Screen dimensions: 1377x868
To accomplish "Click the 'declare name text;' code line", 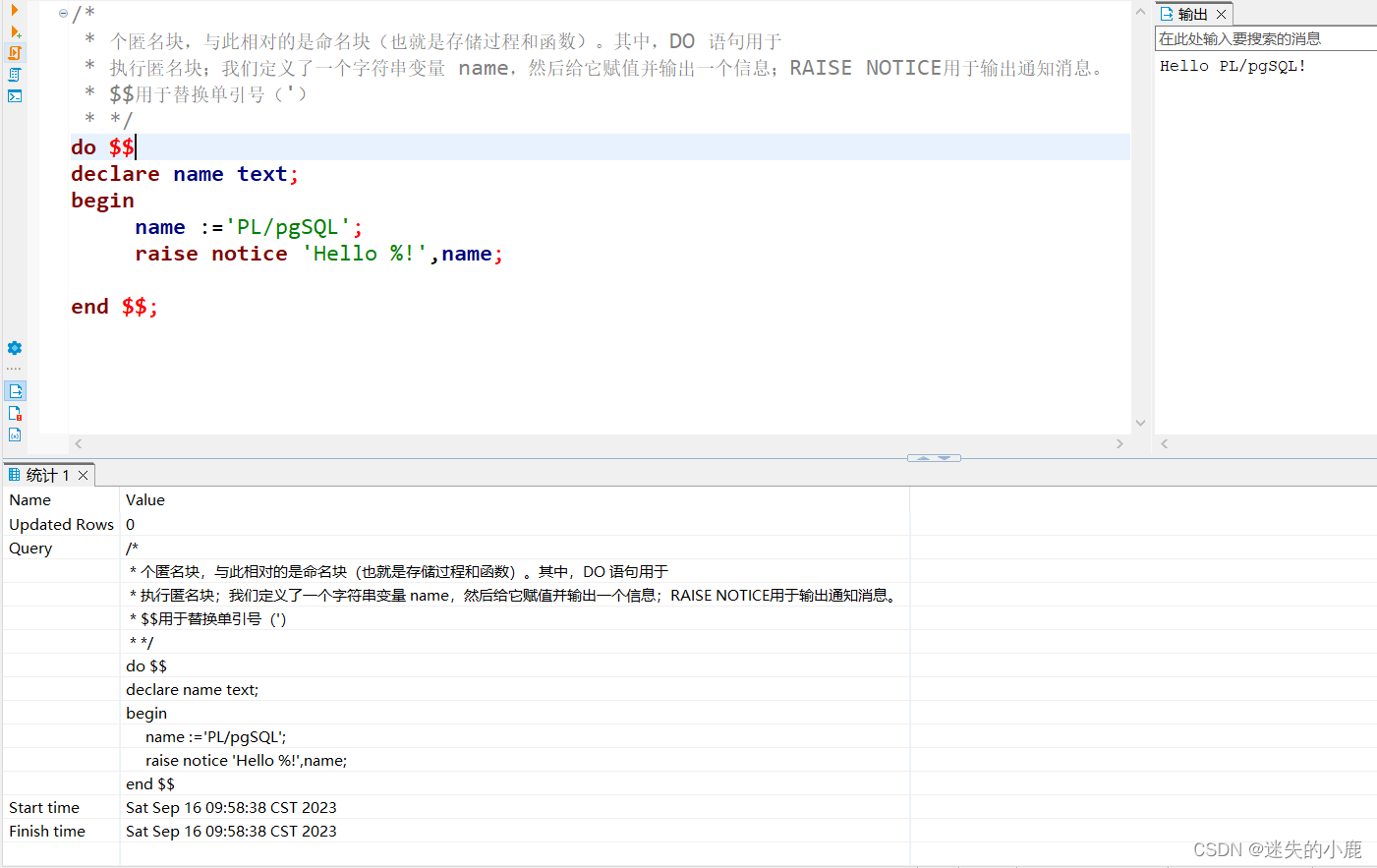I will [185, 174].
